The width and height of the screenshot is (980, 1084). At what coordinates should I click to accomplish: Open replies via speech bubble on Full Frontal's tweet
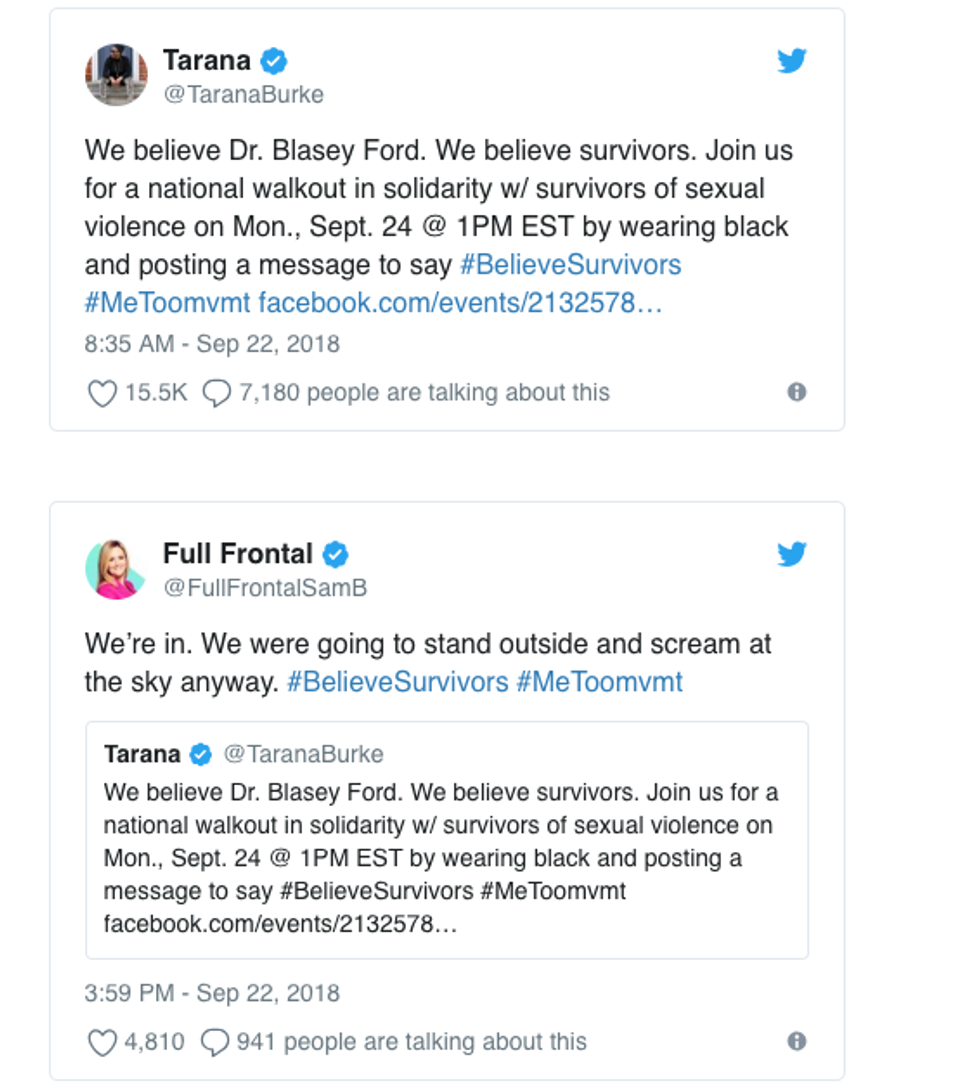pos(215,1043)
